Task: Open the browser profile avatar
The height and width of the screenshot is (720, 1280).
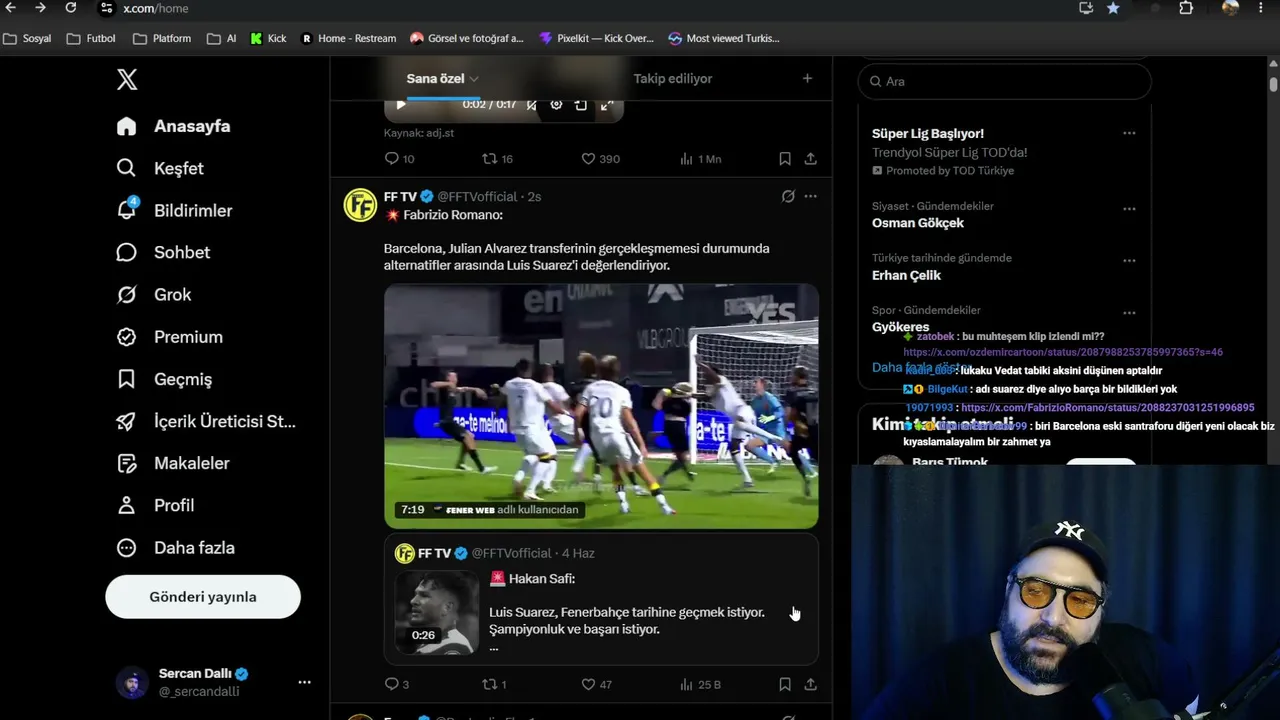Action: click(1230, 8)
